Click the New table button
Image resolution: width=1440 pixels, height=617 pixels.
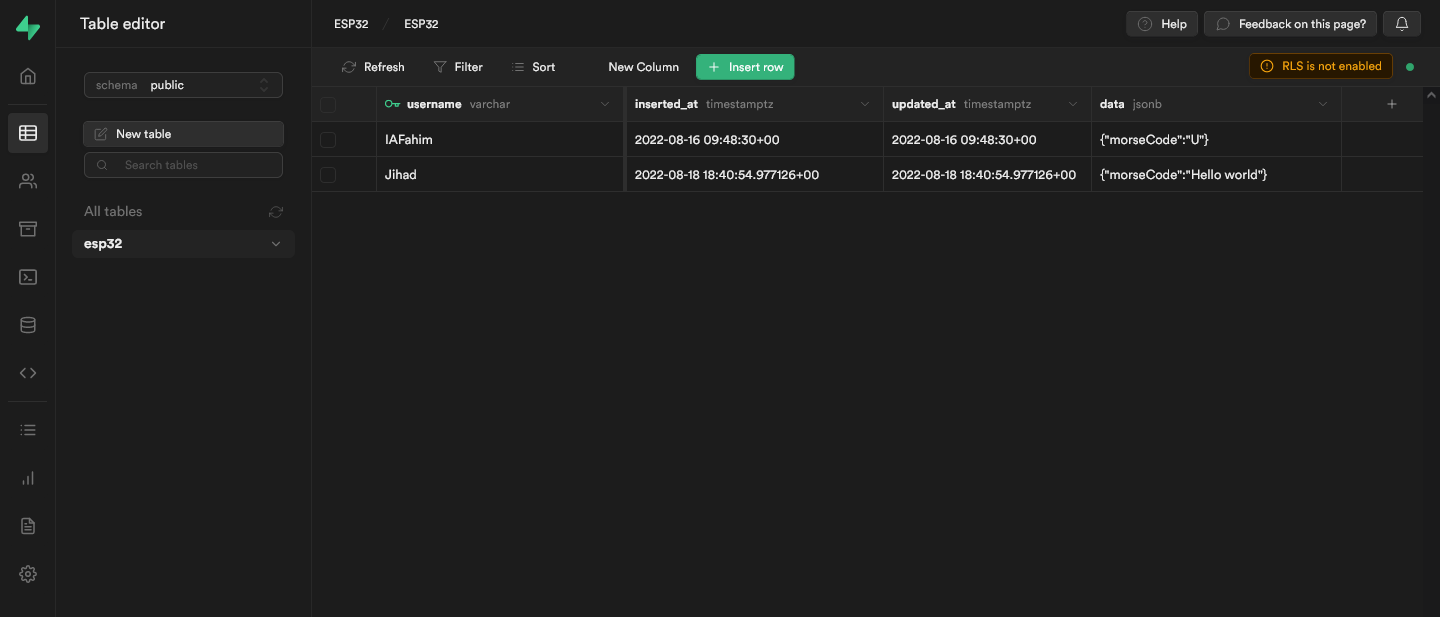tap(183, 134)
